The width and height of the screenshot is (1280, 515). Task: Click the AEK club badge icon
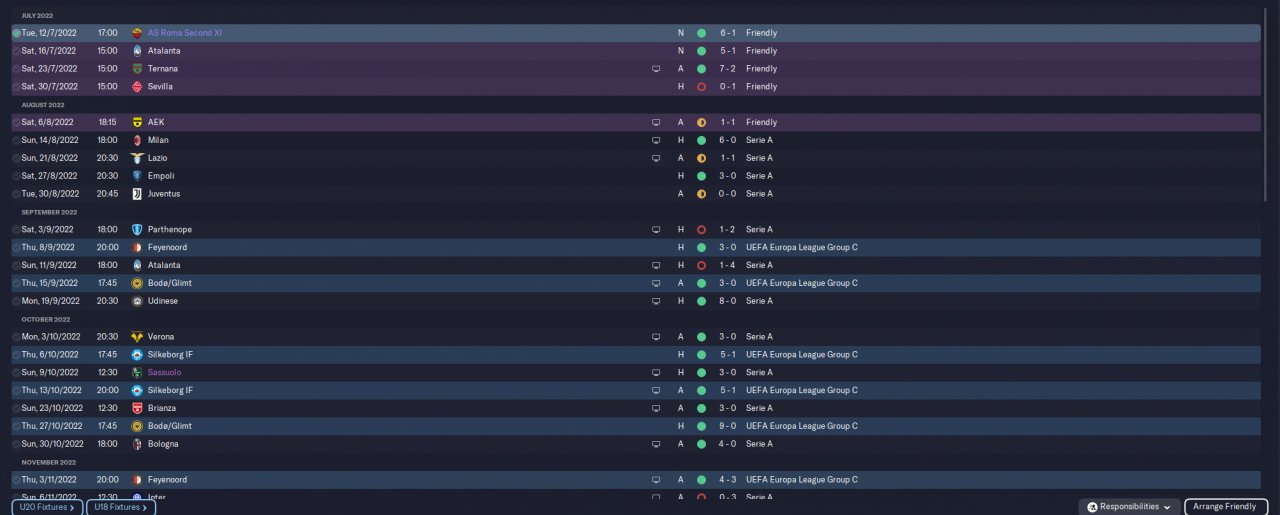[x=137, y=122]
